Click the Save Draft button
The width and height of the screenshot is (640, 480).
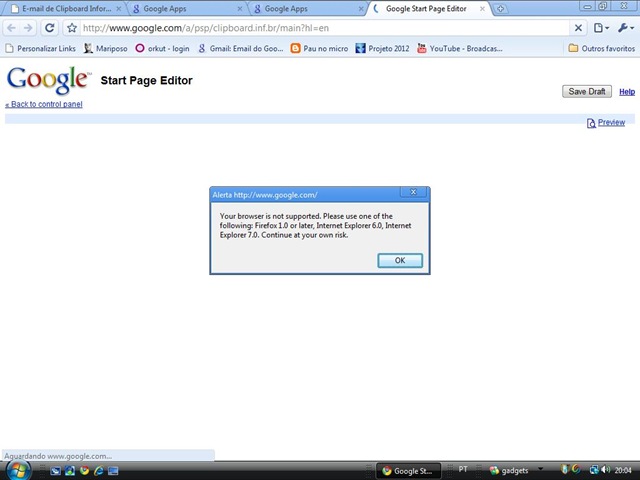tap(587, 91)
